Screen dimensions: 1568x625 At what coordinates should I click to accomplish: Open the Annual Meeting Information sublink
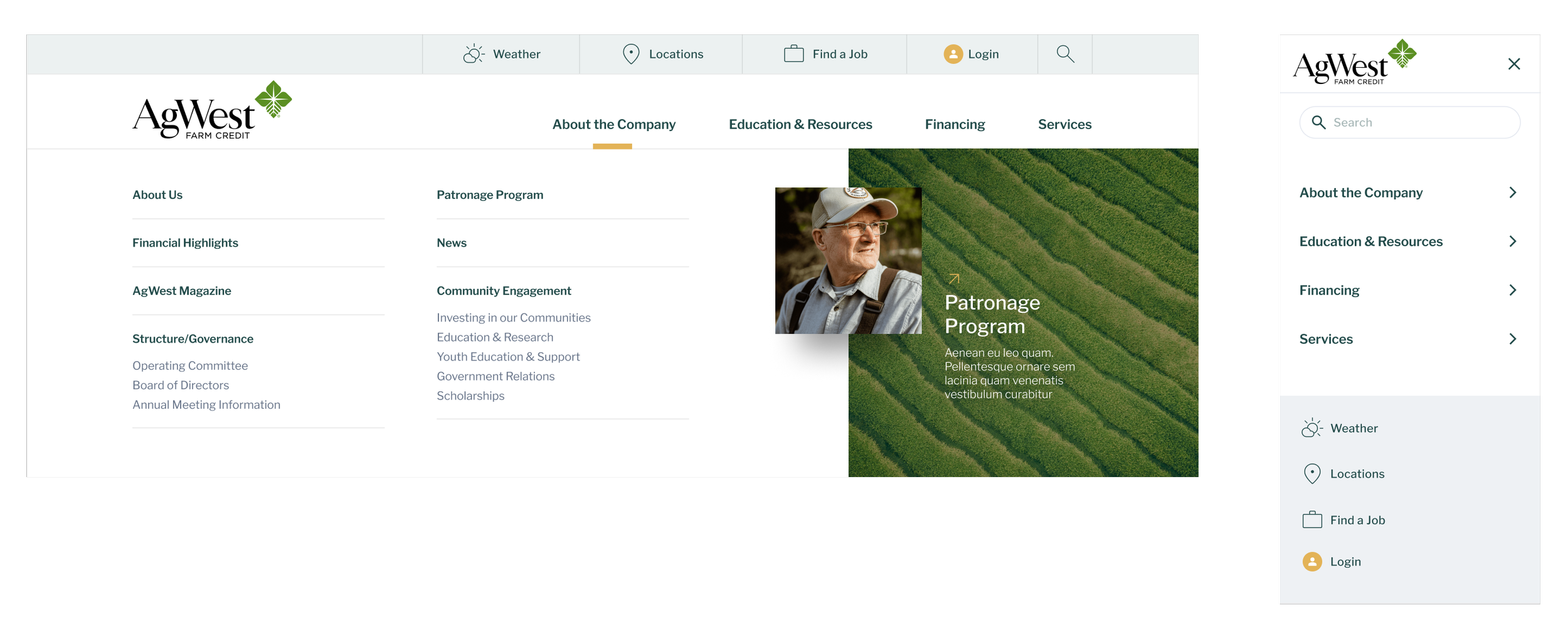pos(206,405)
